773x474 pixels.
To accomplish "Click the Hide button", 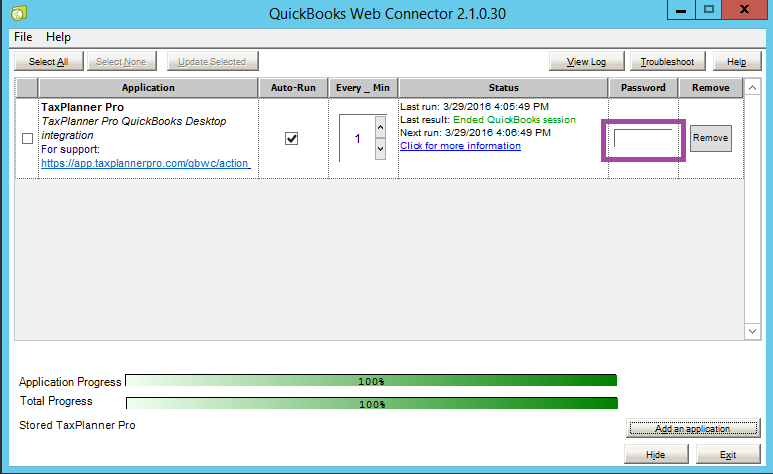I will (656, 454).
